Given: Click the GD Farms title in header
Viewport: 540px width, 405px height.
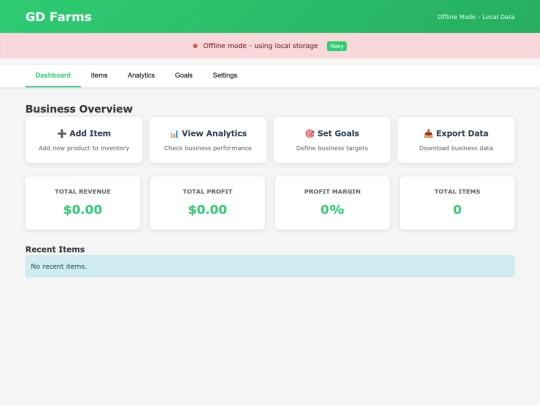Looking at the screenshot, I should pos(59,17).
